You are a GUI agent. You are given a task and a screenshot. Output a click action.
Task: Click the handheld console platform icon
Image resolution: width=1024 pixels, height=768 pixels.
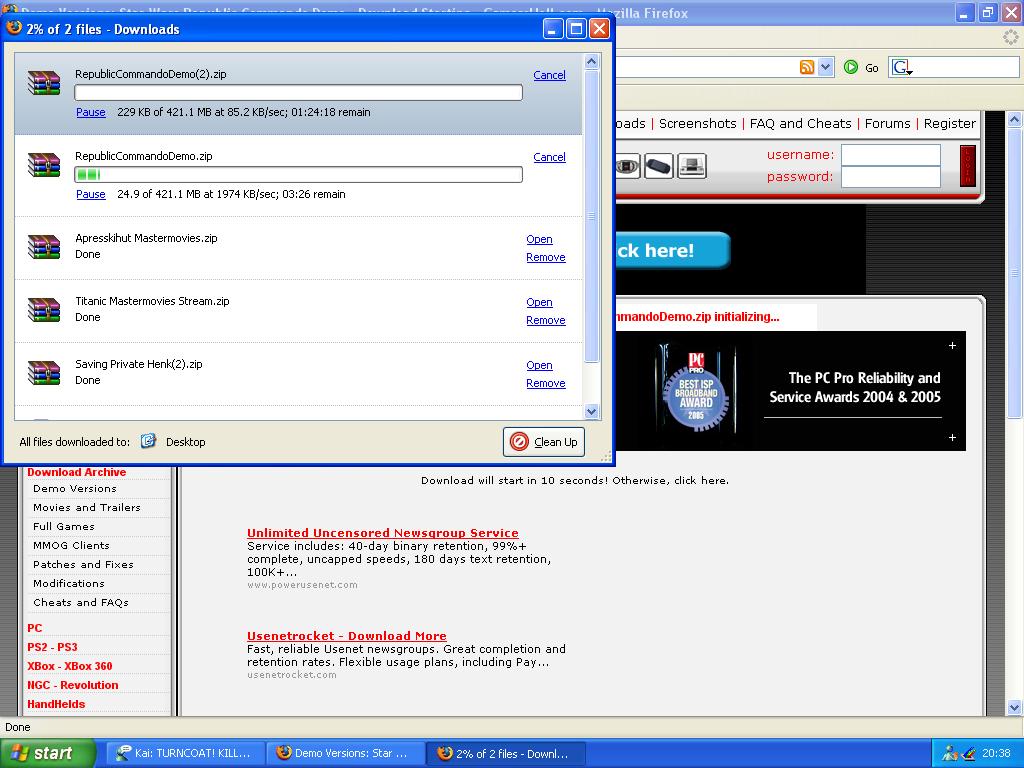(x=658, y=167)
